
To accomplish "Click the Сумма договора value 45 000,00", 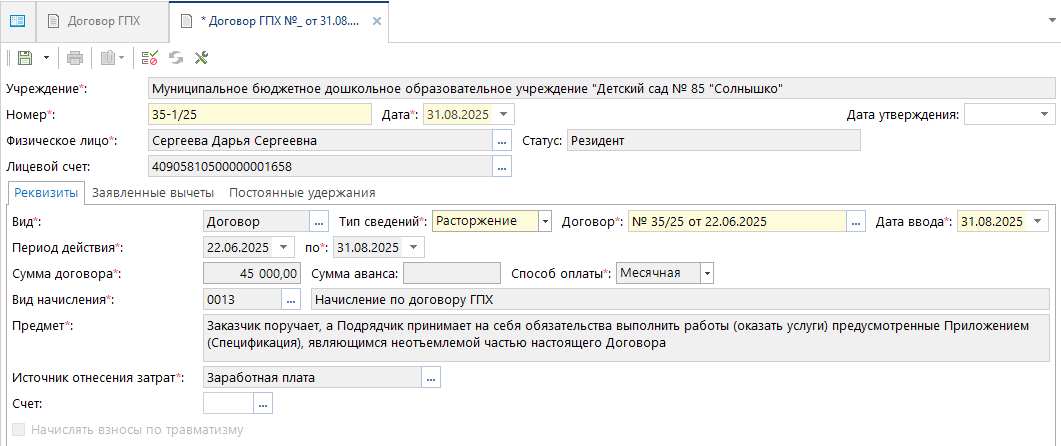I will [x=252, y=273].
